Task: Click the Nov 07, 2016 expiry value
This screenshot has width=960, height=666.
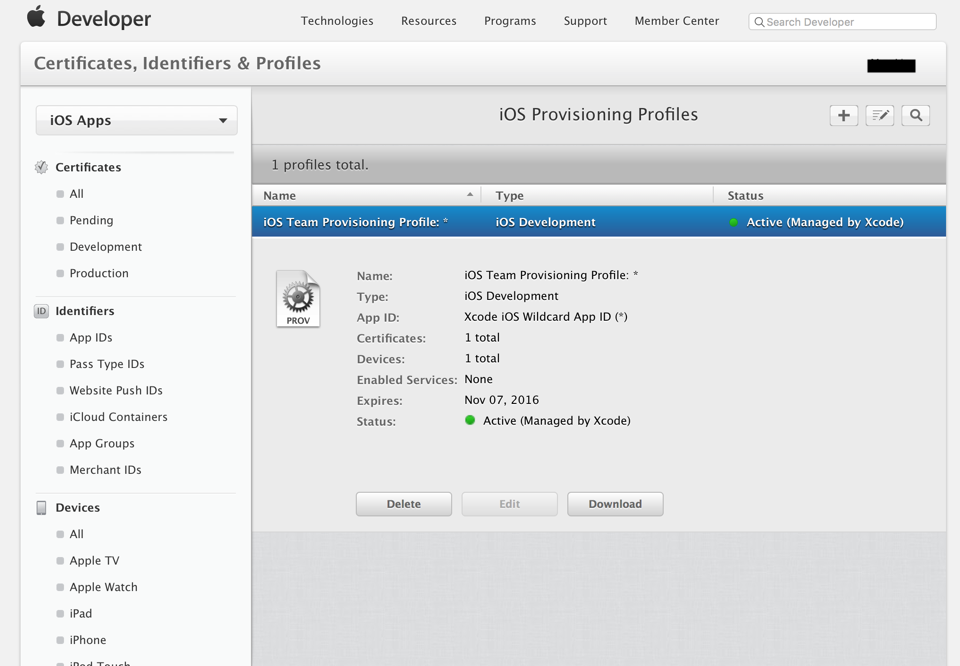Action: (x=501, y=400)
